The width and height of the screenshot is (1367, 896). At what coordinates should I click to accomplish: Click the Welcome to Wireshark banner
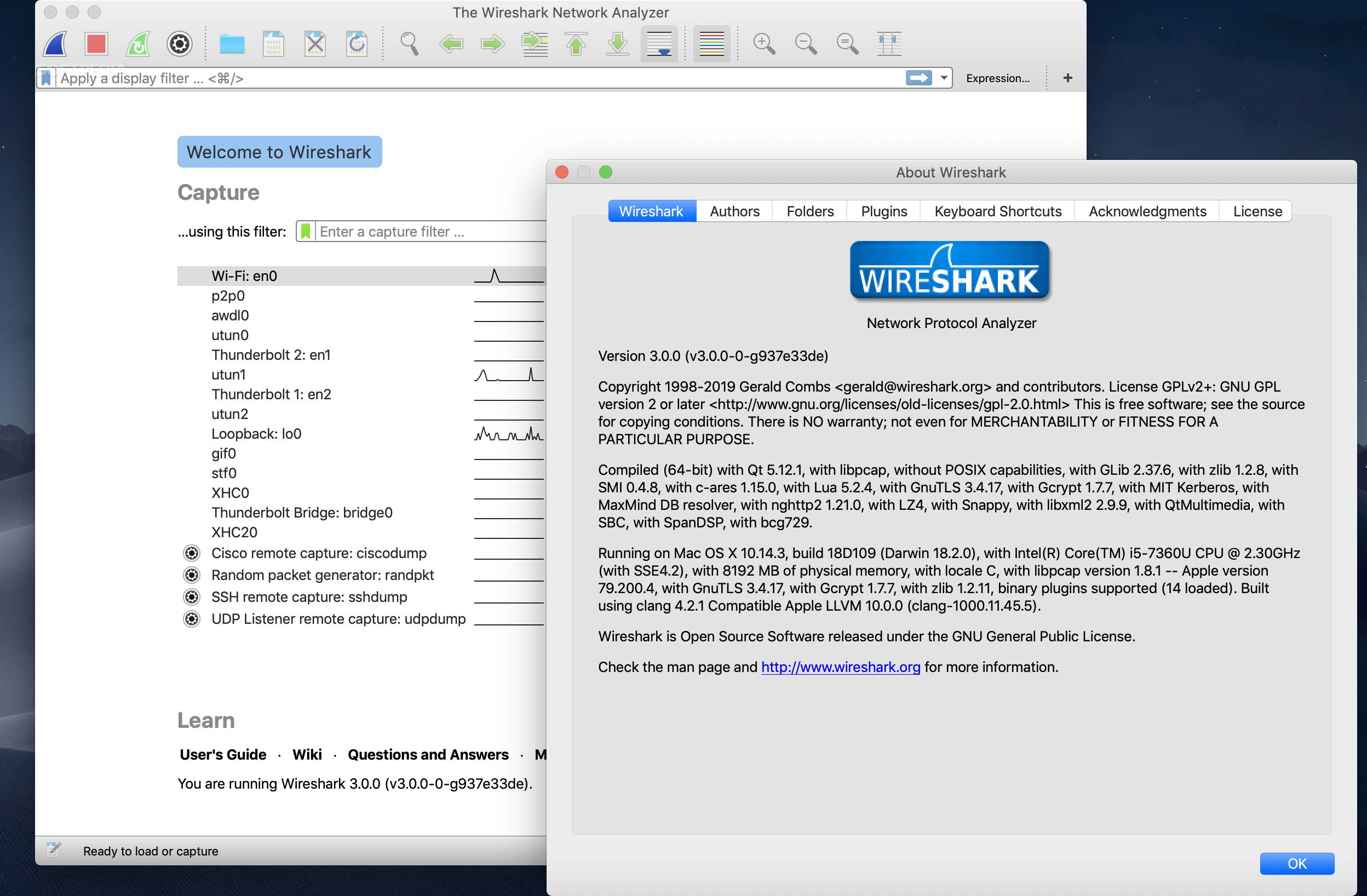point(279,152)
